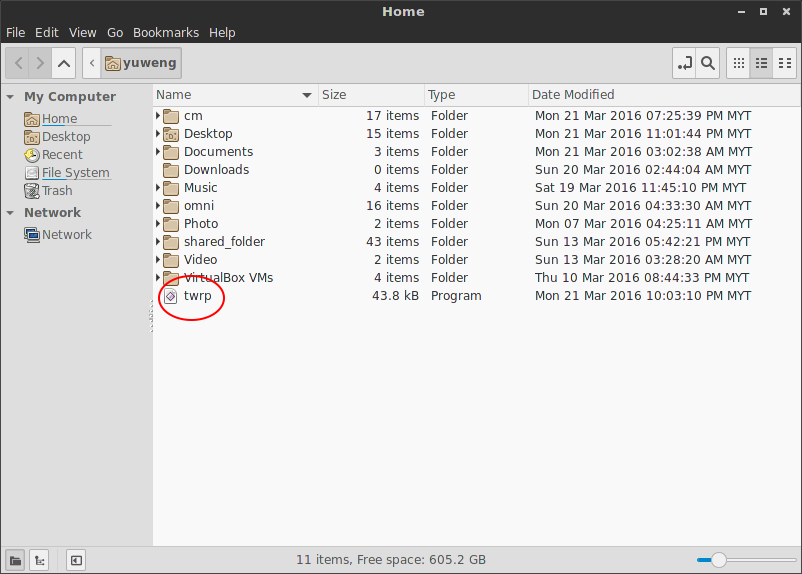Click the Home sidebar folder icon
Viewport: 802px width, 574px height.
[x=32, y=119]
